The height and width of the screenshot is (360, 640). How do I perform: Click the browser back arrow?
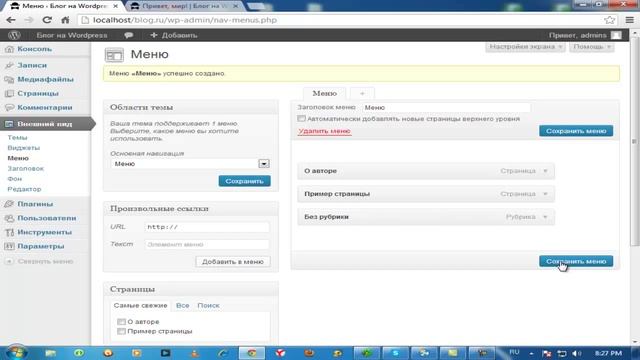tap(11, 20)
